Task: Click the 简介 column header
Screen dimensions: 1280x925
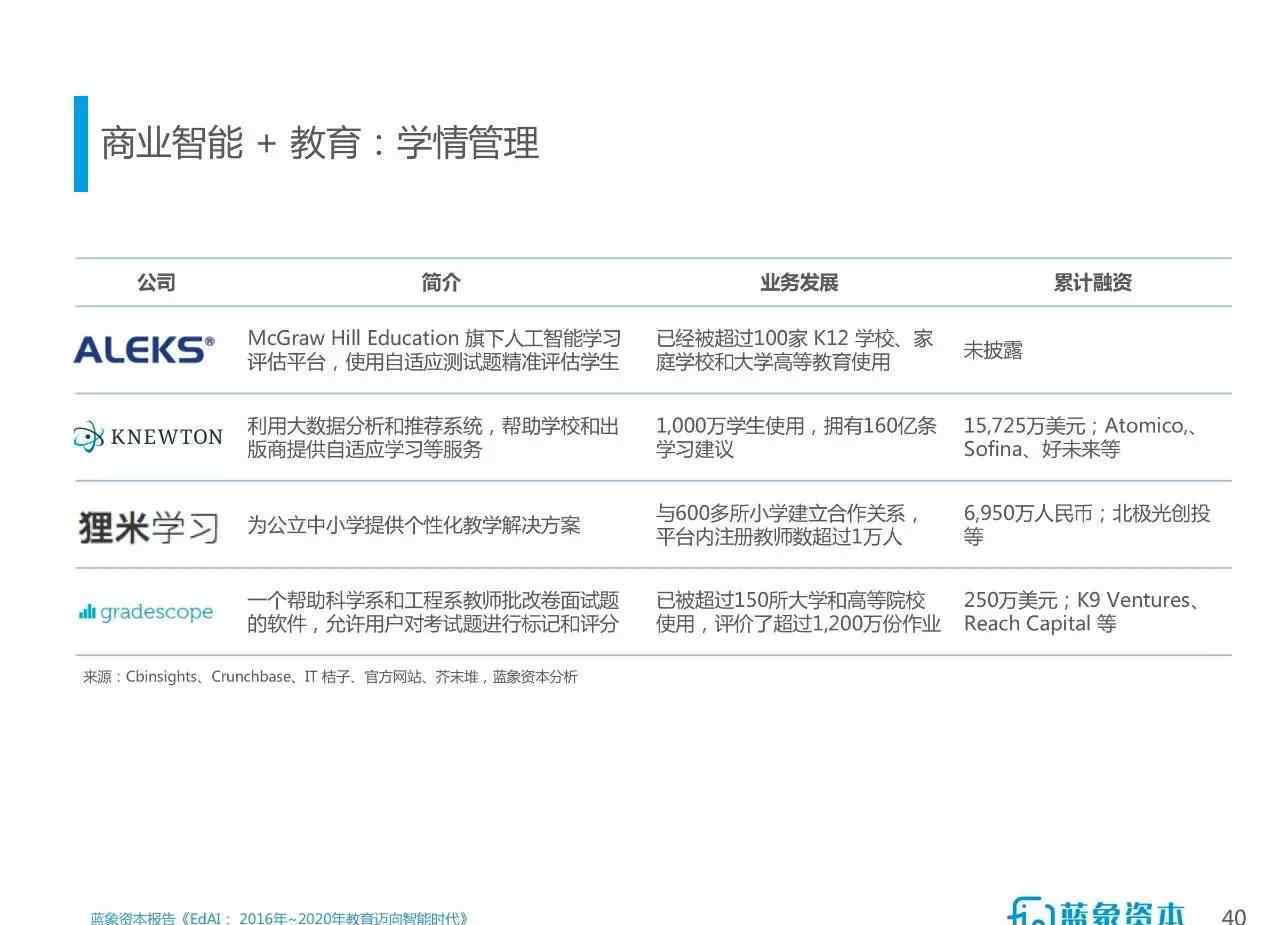Action: click(x=441, y=283)
